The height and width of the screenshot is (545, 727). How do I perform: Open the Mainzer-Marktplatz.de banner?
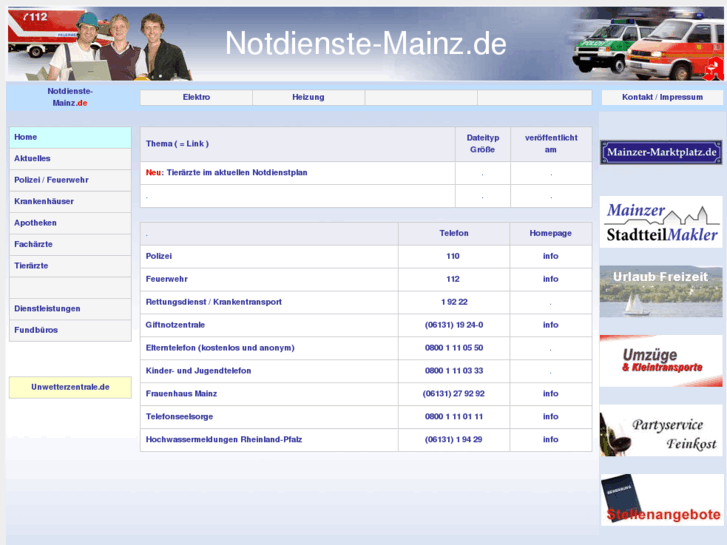[661, 153]
